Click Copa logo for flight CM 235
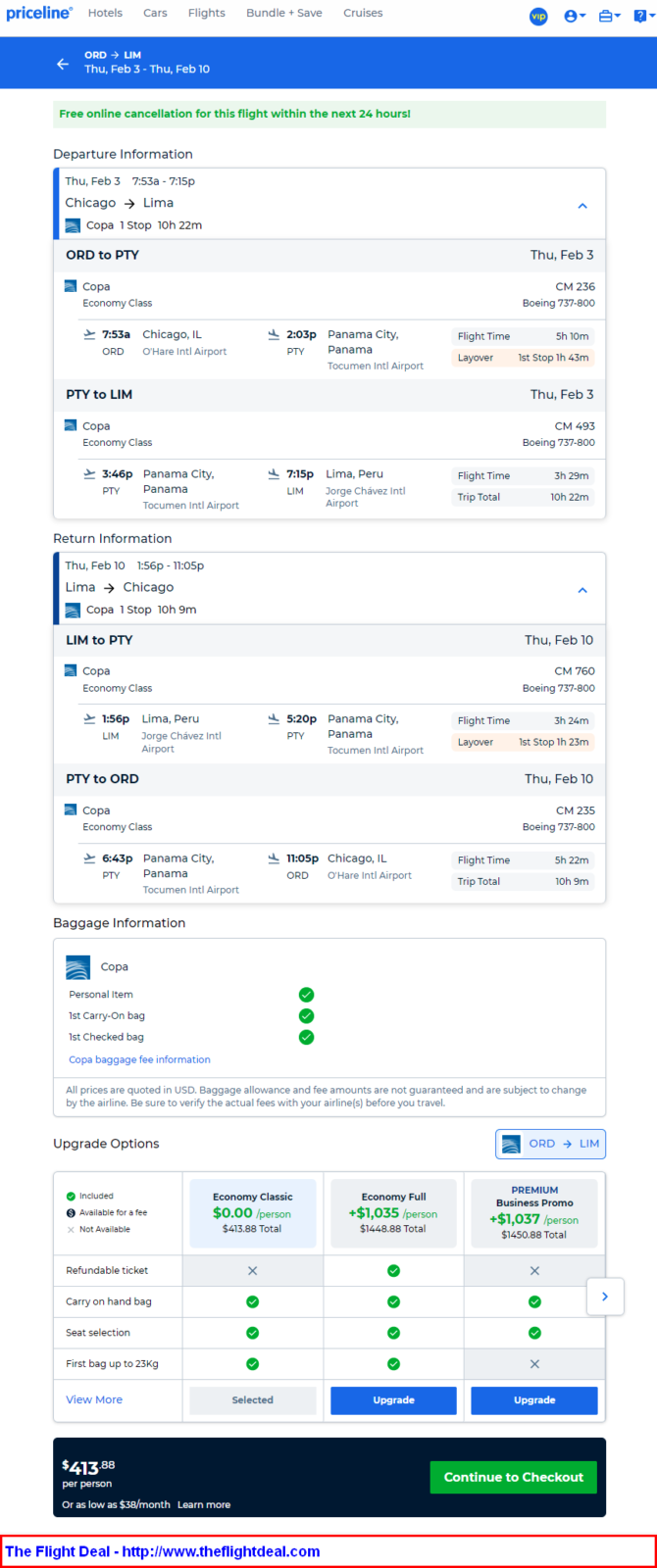 click(x=71, y=809)
